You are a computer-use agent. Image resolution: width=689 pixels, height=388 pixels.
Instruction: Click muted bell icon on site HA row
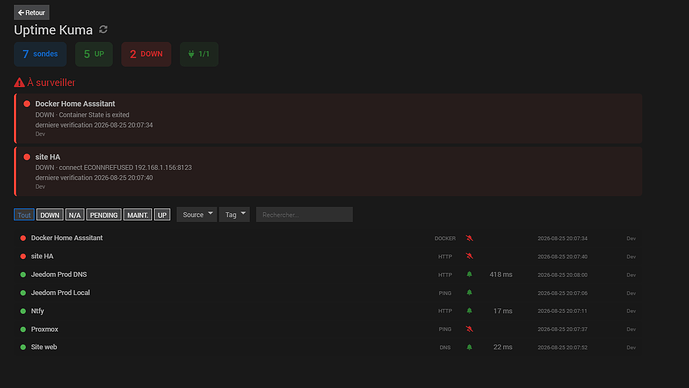click(469, 256)
